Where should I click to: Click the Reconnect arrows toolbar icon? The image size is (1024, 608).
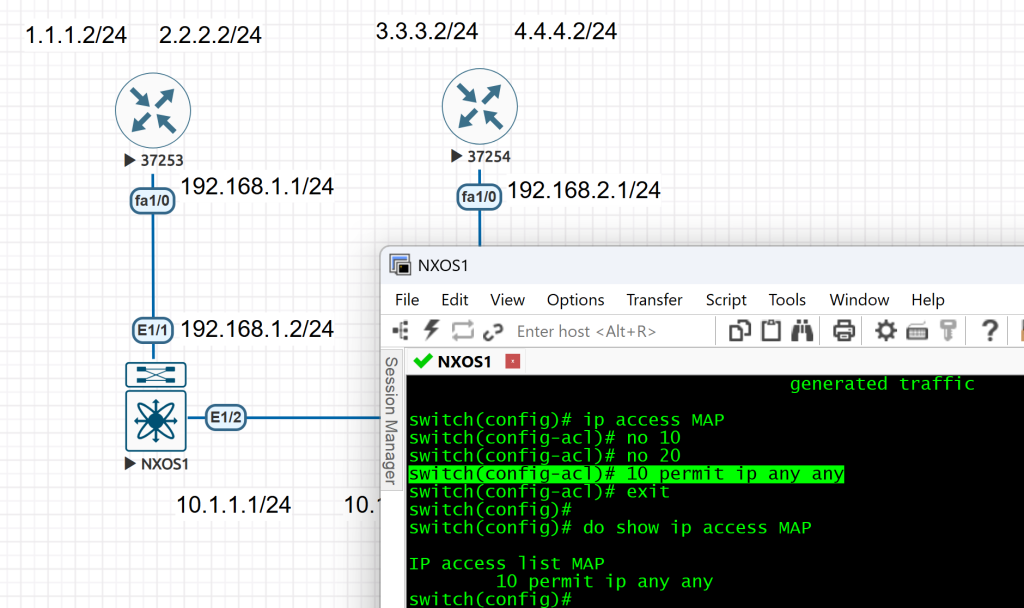(462, 330)
